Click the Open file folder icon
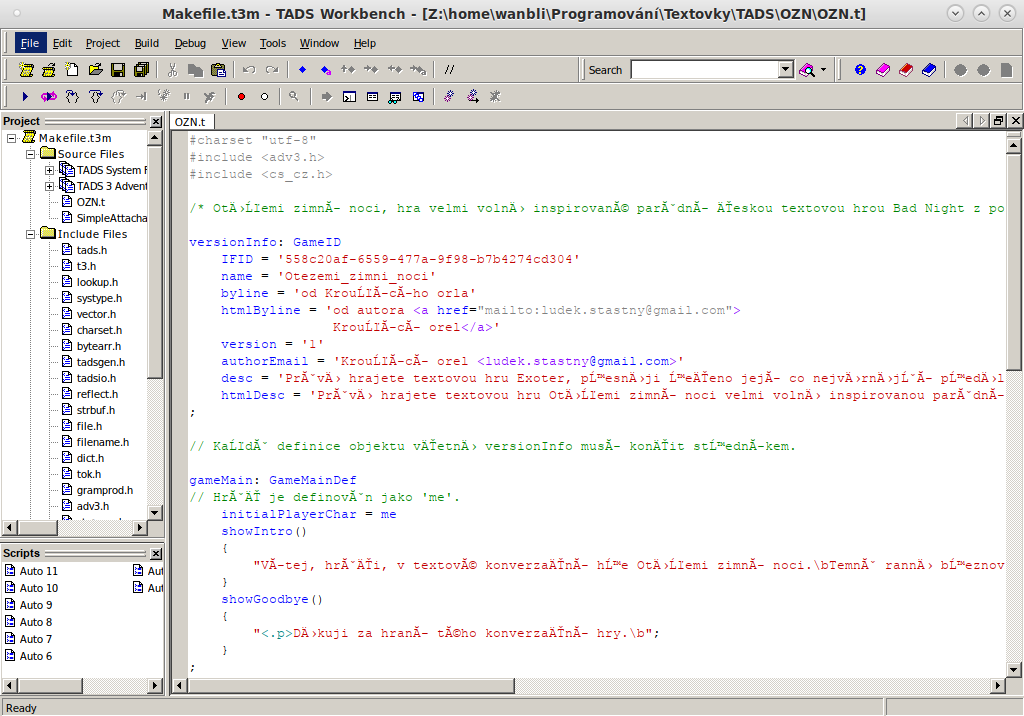The width and height of the screenshot is (1024, 716). [96, 70]
